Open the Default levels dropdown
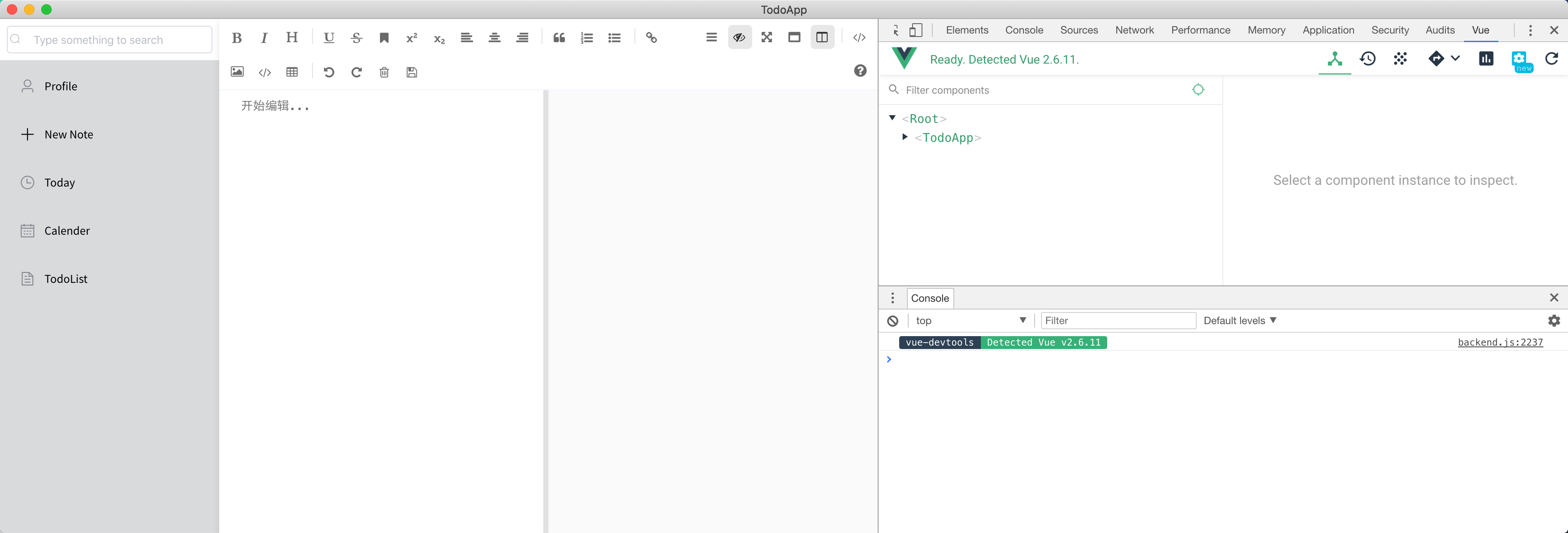Screen dimensions: 1568x533 [1239, 321]
